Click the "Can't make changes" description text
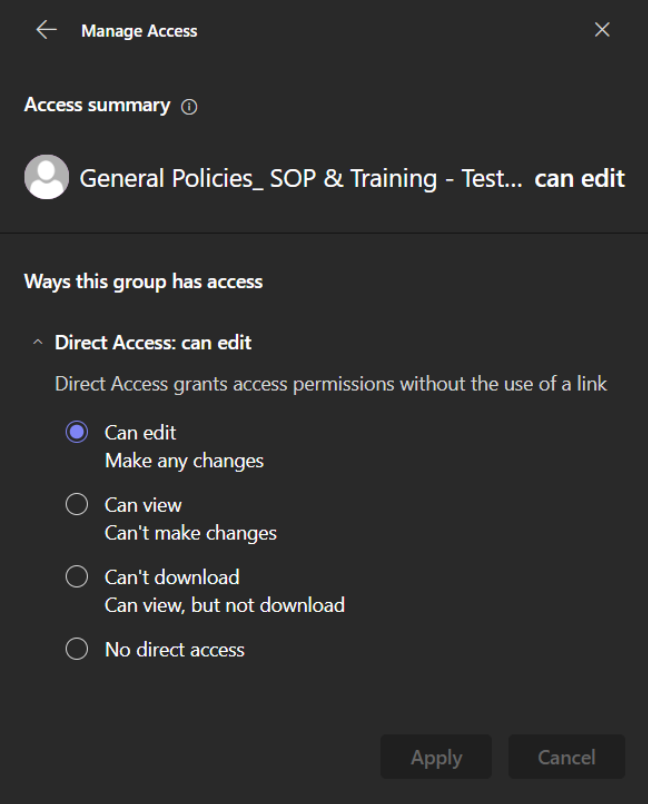 point(190,533)
